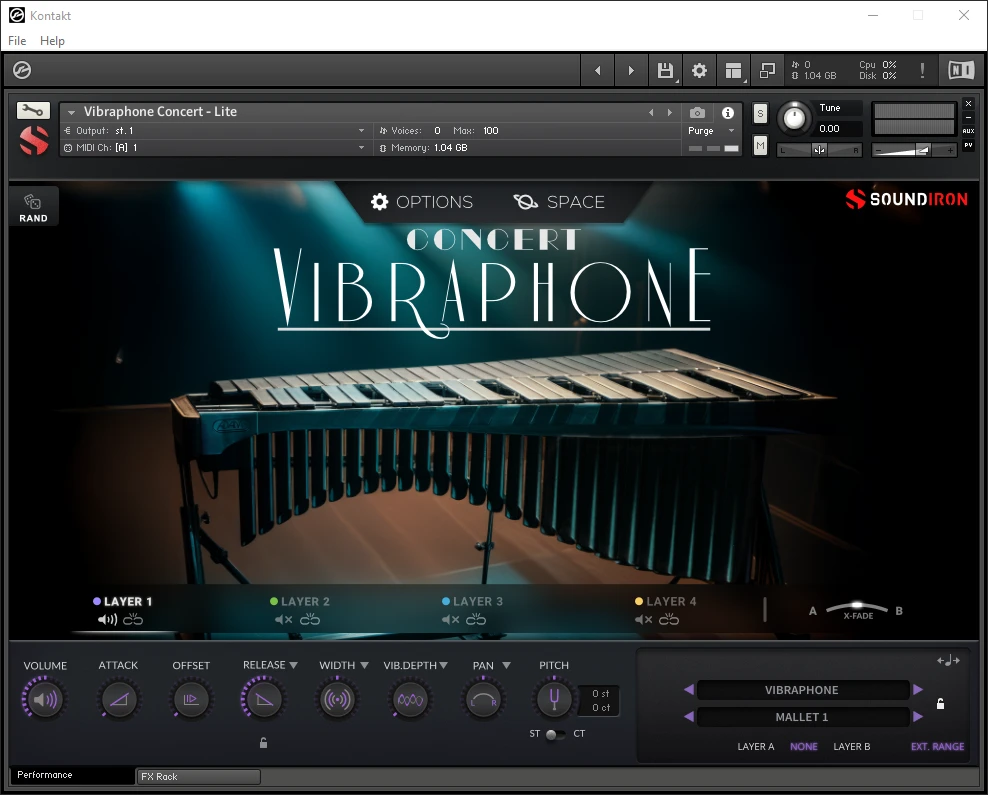Toggle the padlock beside Vibraphone selector
Screen dimensions: 988x795
(x=940, y=704)
